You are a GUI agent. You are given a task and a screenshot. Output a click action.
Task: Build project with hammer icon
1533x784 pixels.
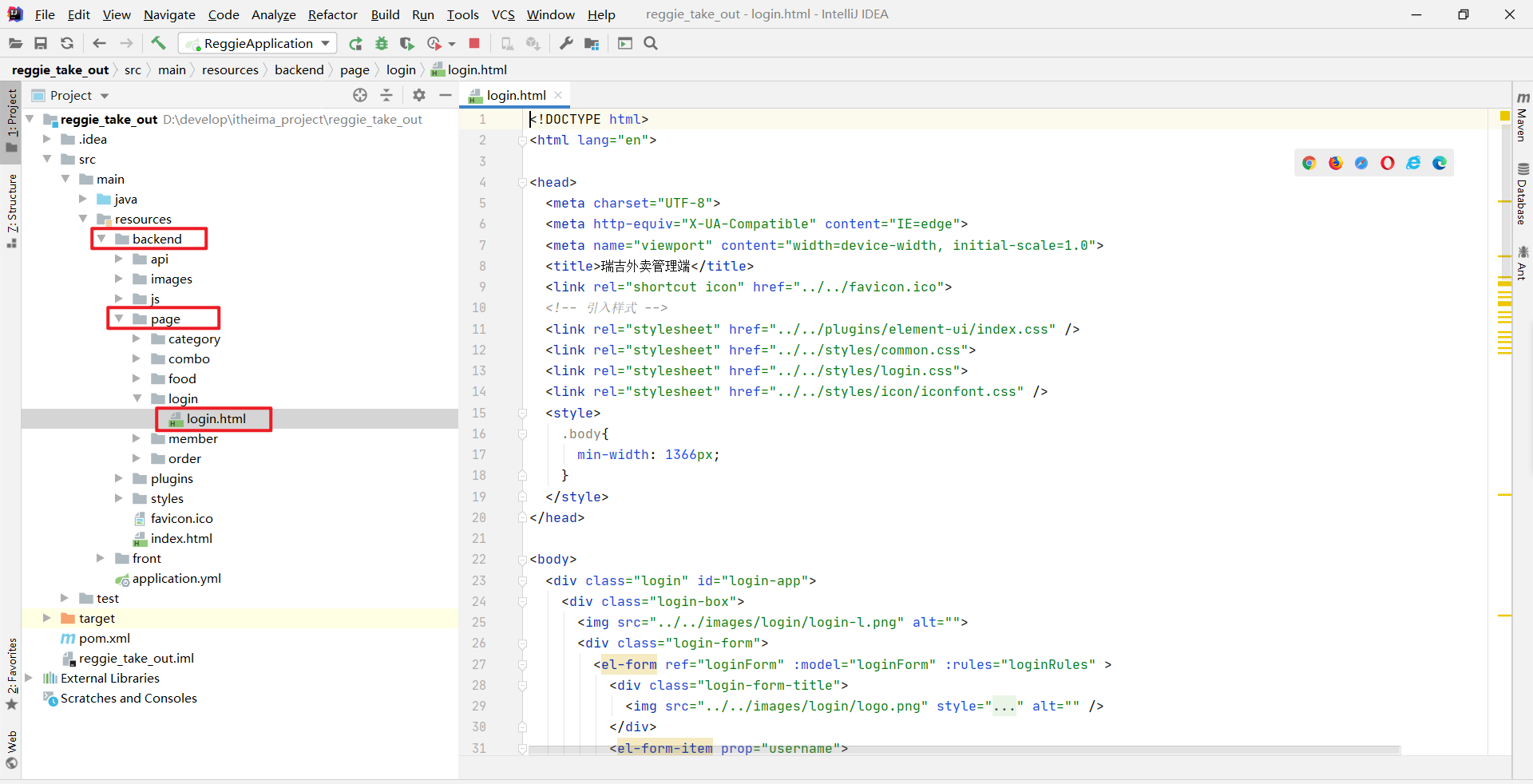158,43
